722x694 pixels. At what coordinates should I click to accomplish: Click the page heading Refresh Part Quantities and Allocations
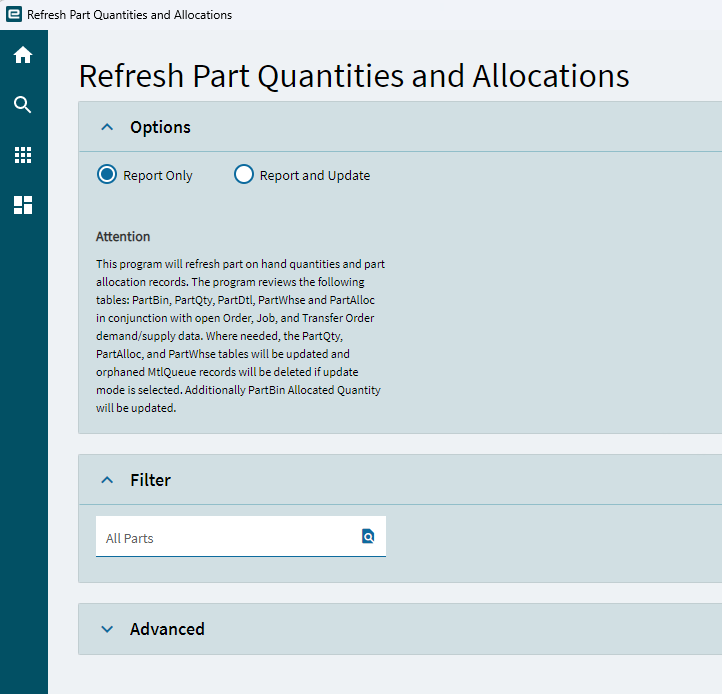354,77
